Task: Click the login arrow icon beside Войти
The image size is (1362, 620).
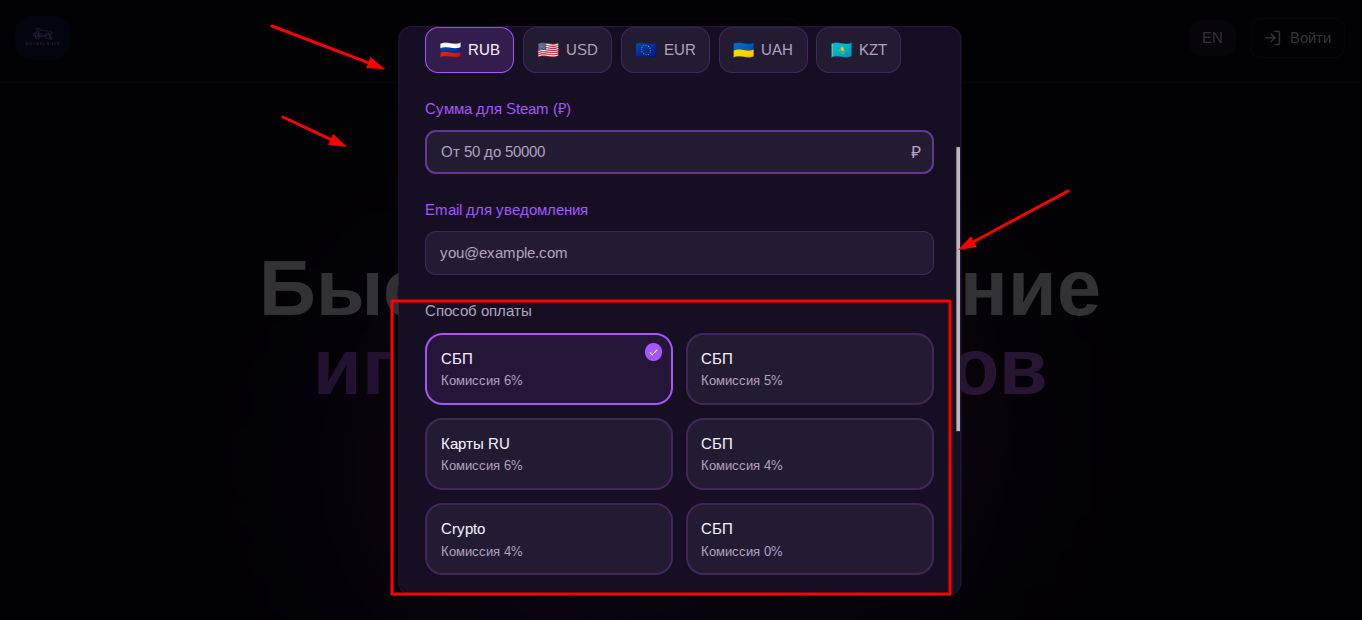Action: coord(1273,38)
